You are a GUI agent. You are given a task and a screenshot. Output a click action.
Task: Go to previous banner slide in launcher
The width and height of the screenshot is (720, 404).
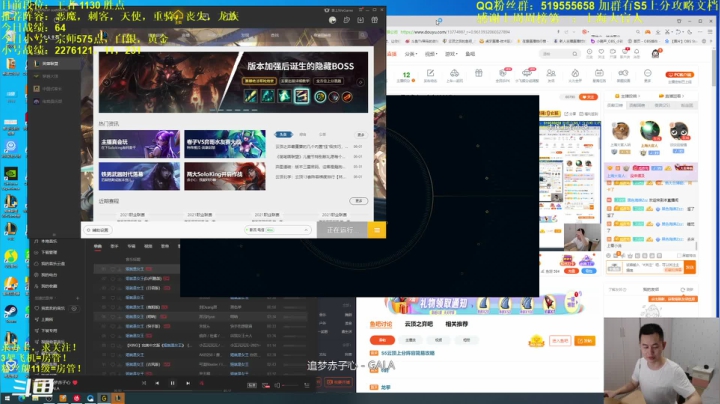point(106,83)
